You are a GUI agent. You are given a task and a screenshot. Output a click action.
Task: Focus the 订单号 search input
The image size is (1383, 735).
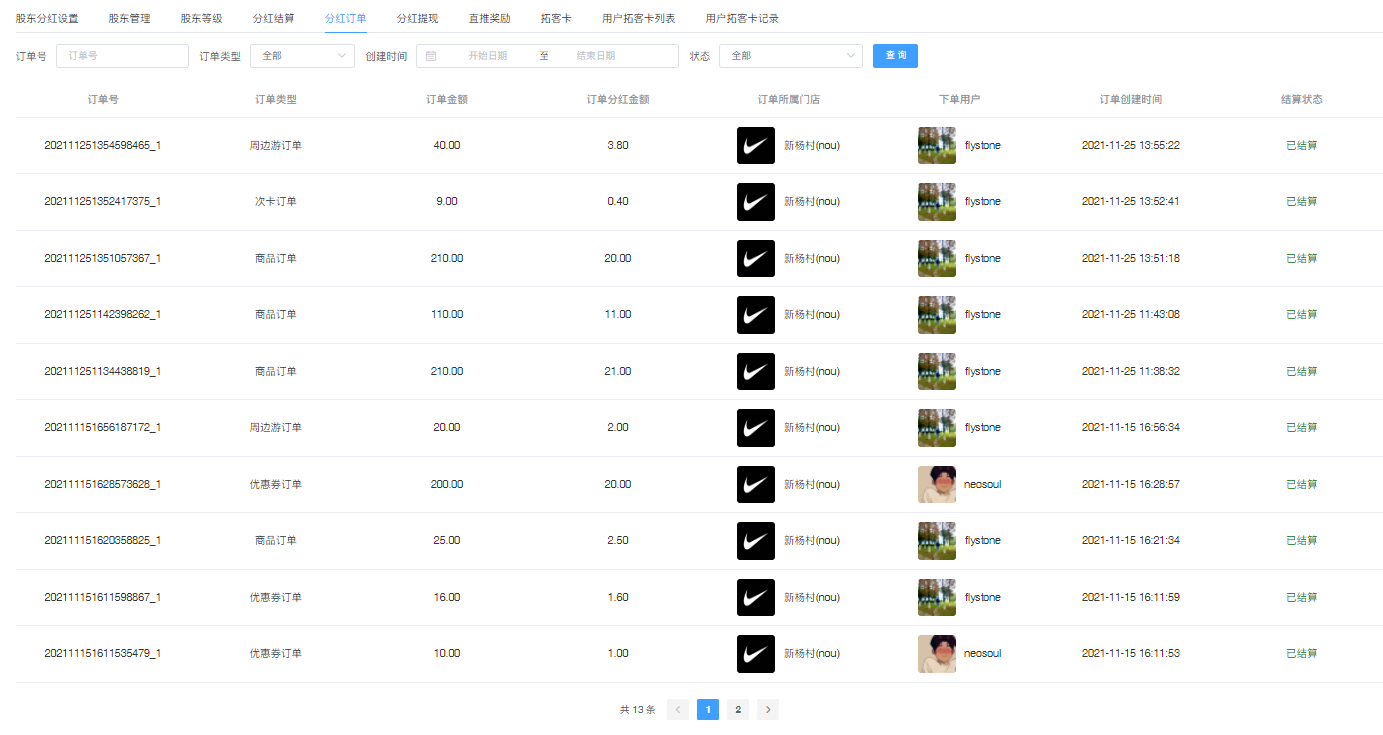tap(122, 56)
